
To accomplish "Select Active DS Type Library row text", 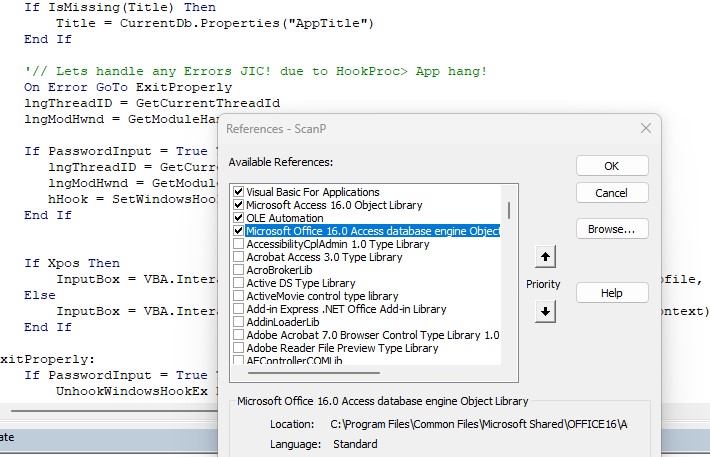I will [301, 283].
